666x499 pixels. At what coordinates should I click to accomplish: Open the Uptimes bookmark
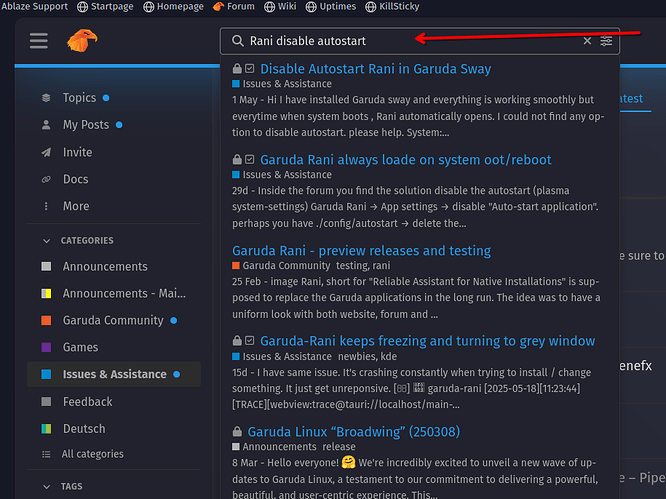[x=331, y=6]
